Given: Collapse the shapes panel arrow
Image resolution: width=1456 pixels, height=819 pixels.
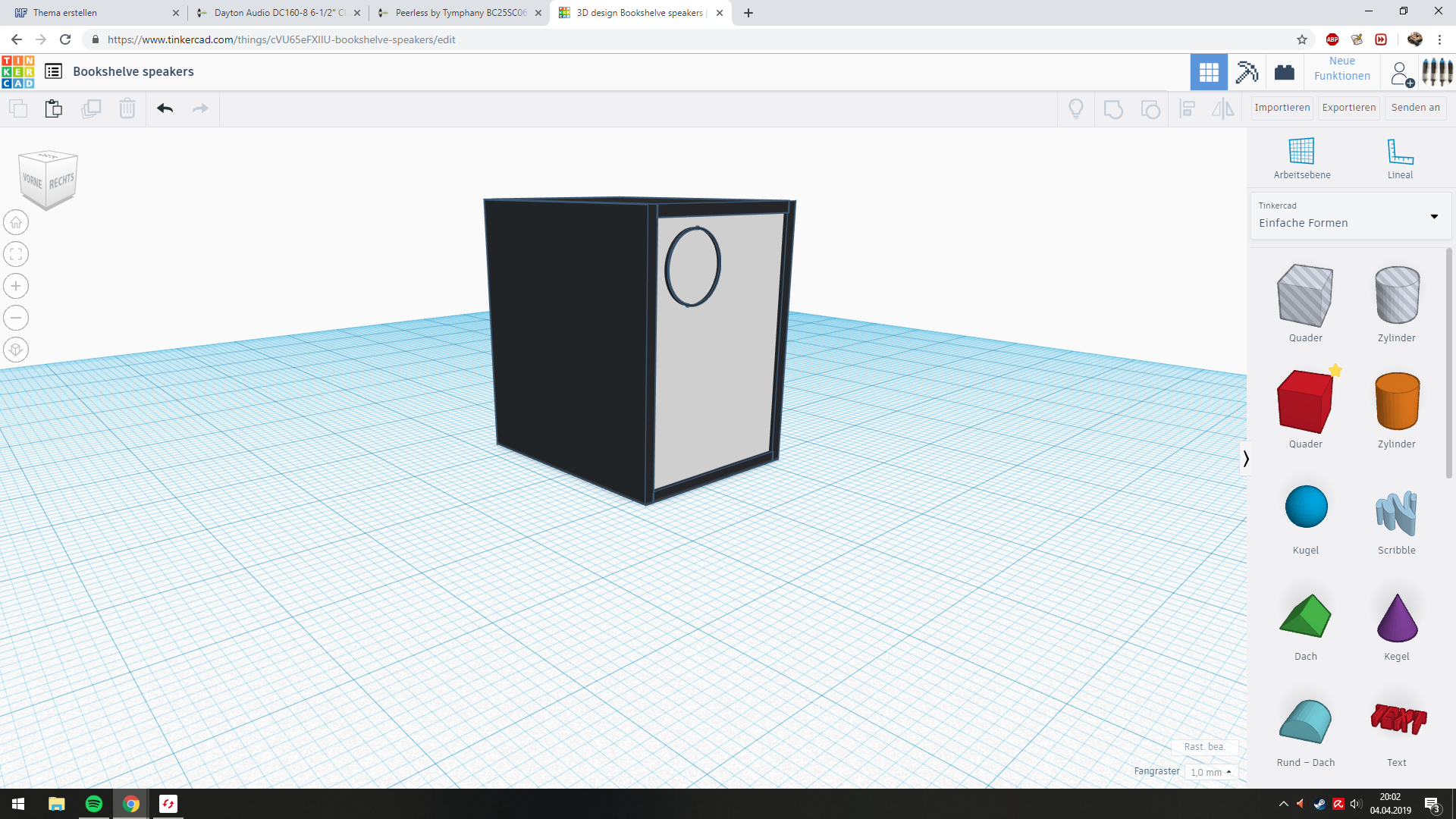Looking at the screenshot, I should [1245, 458].
